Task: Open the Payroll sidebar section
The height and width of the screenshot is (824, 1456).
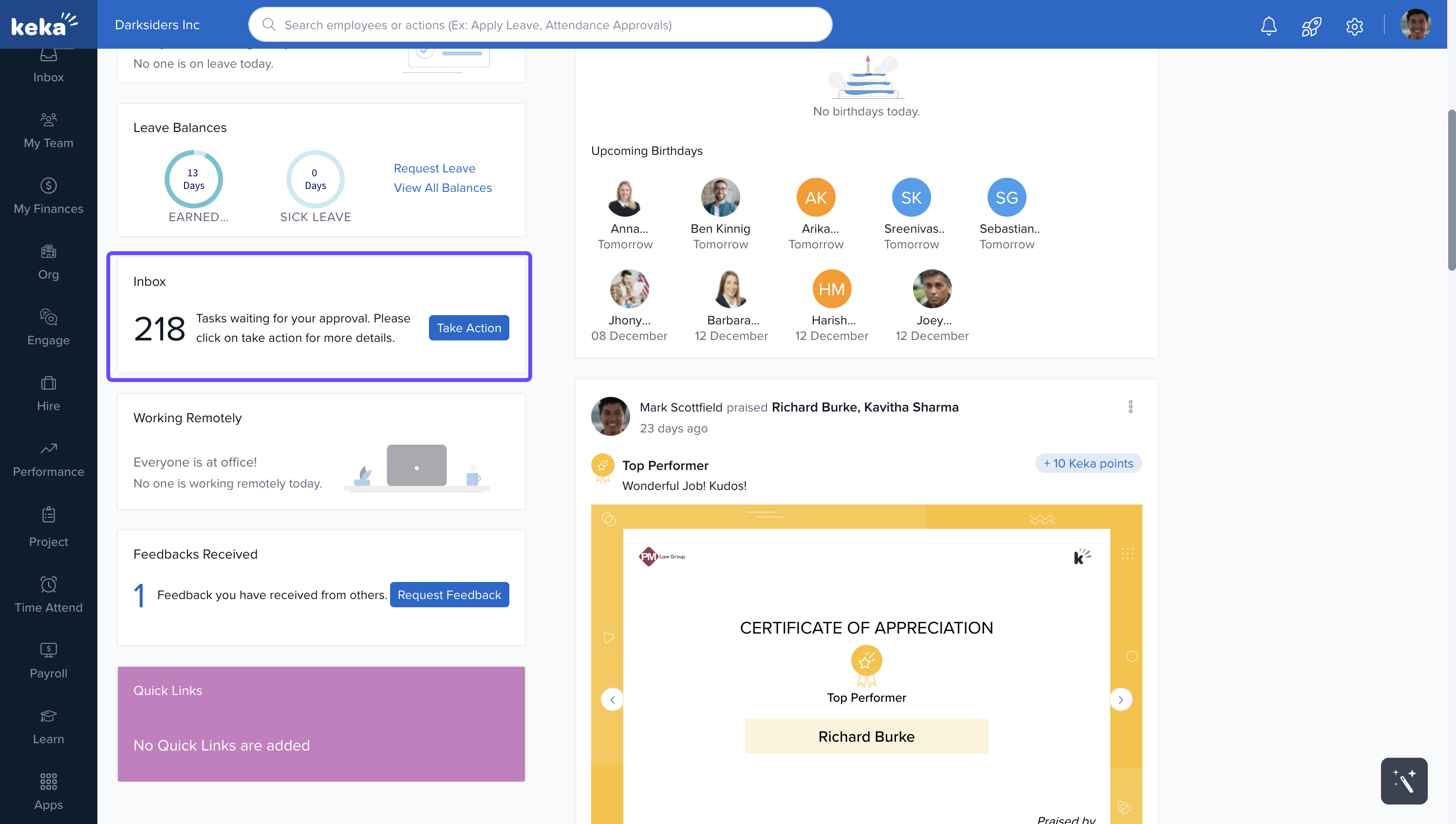Action: click(48, 660)
